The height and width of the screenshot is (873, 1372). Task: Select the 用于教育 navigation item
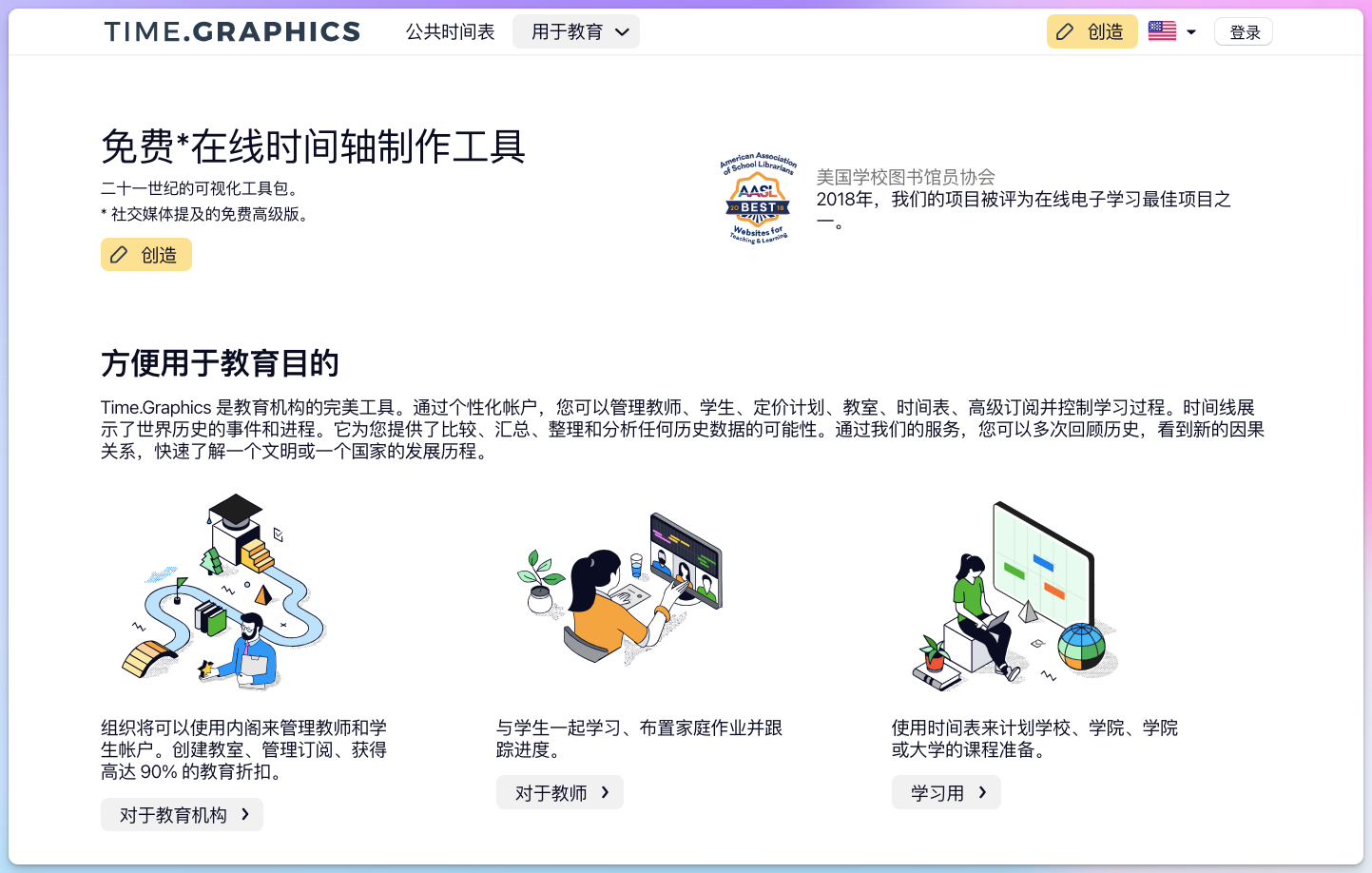tap(567, 30)
